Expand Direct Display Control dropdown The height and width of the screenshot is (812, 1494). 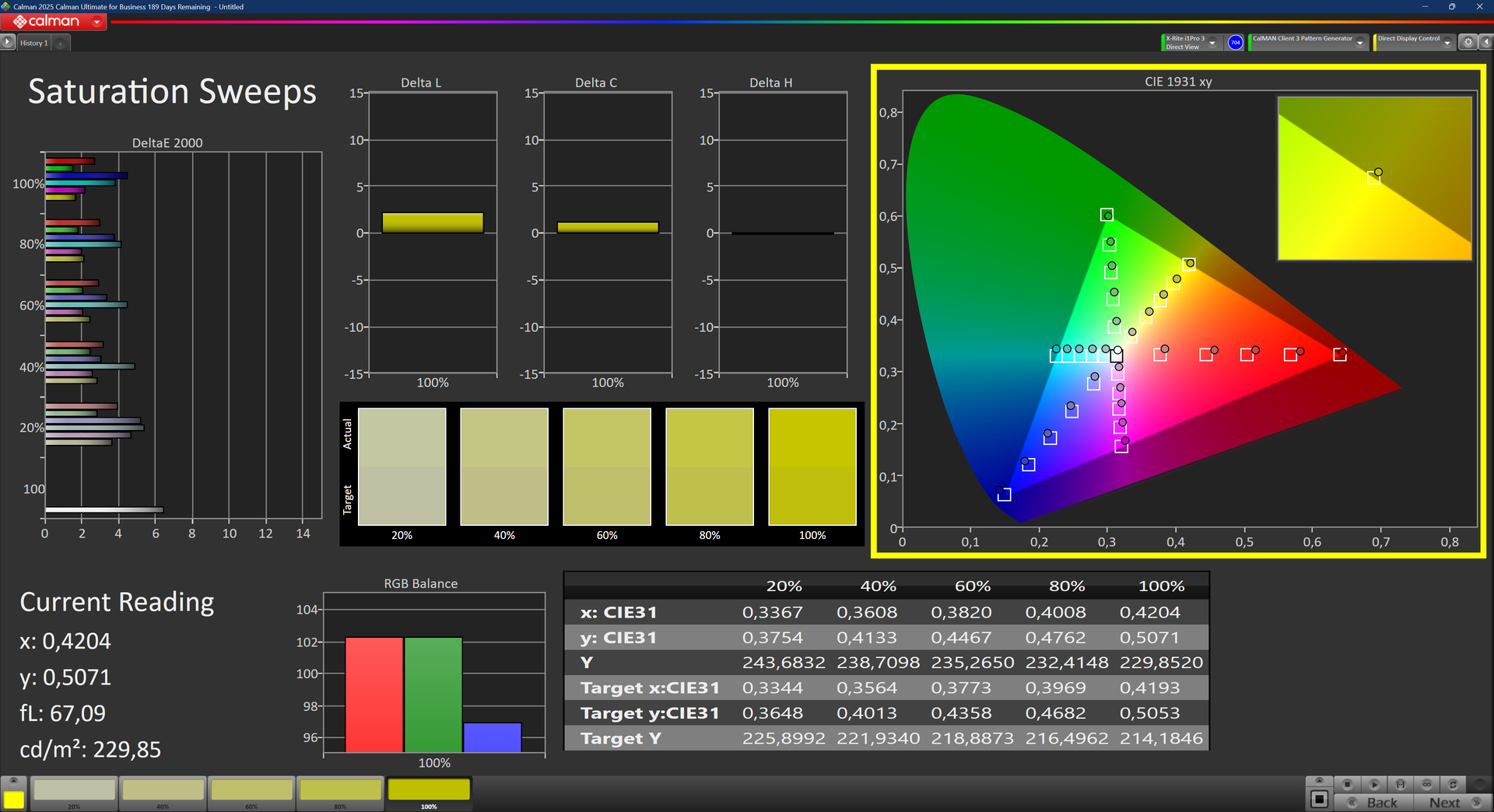click(x=1447, y=43)
